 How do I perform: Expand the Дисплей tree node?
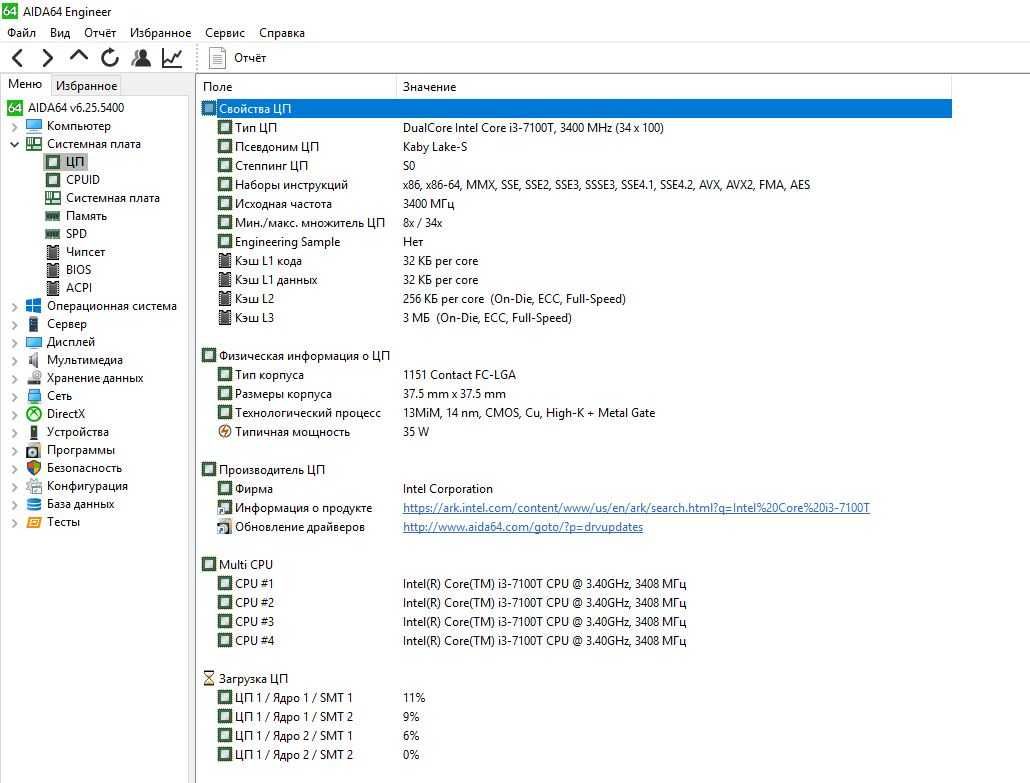point(14,342)
